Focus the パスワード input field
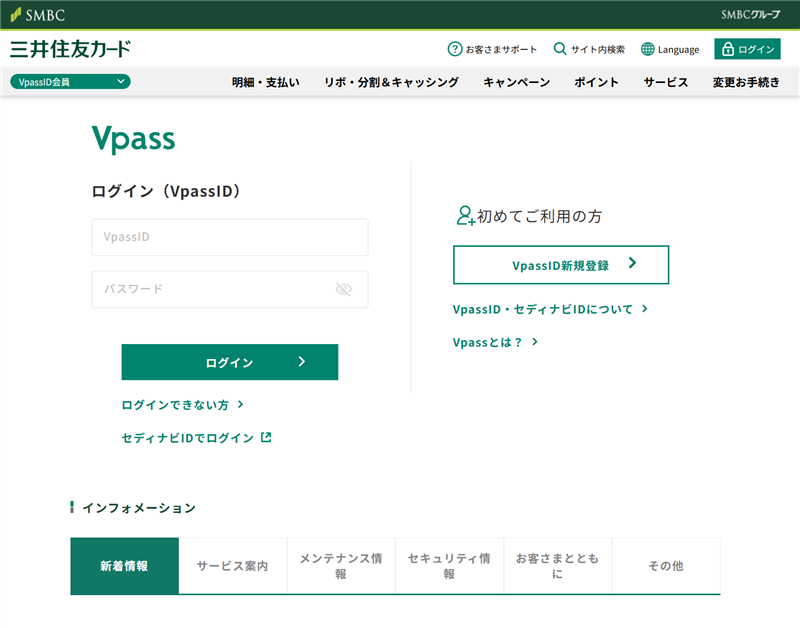The height and width of the screenshot is (628, 800). click(230, 289)
